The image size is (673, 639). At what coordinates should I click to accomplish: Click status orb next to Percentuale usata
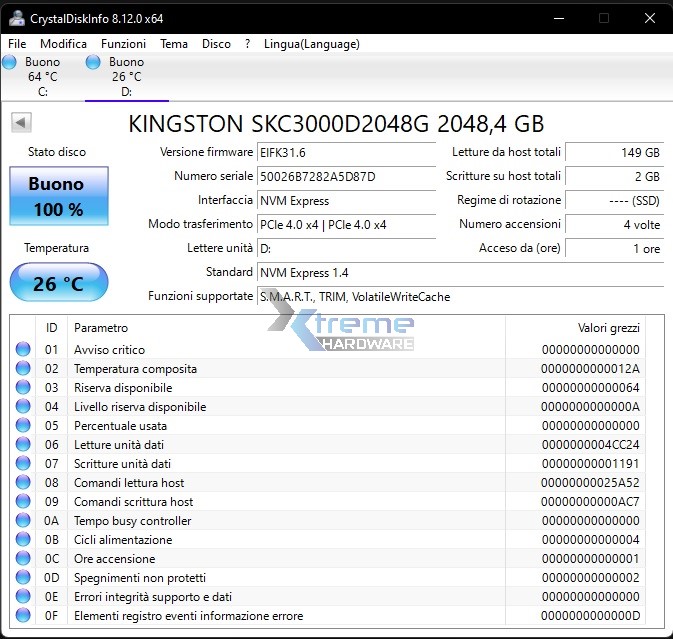pos(23,426)
